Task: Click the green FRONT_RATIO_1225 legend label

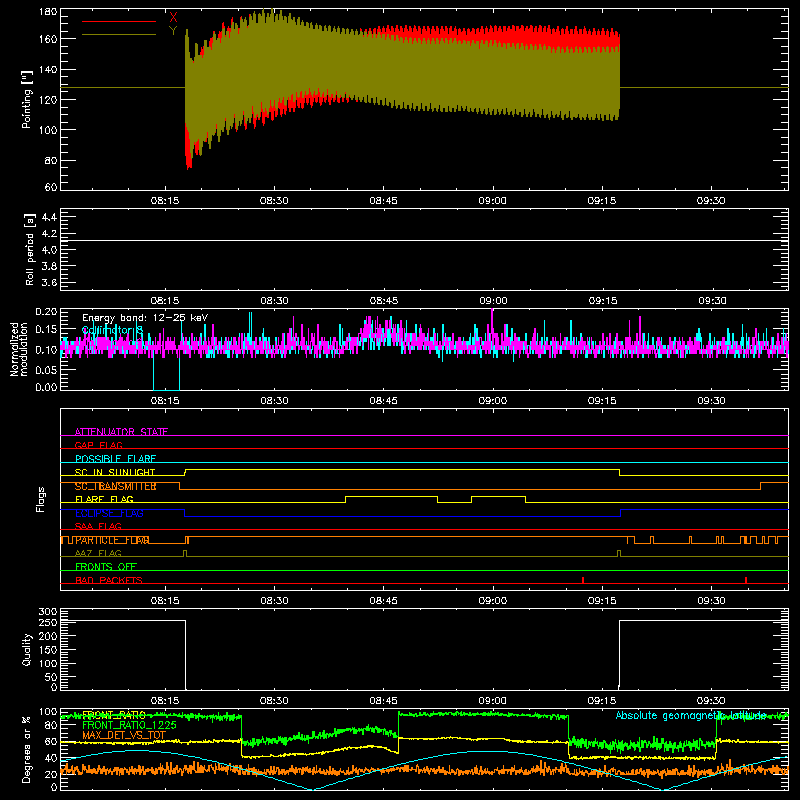Action: 129,725
